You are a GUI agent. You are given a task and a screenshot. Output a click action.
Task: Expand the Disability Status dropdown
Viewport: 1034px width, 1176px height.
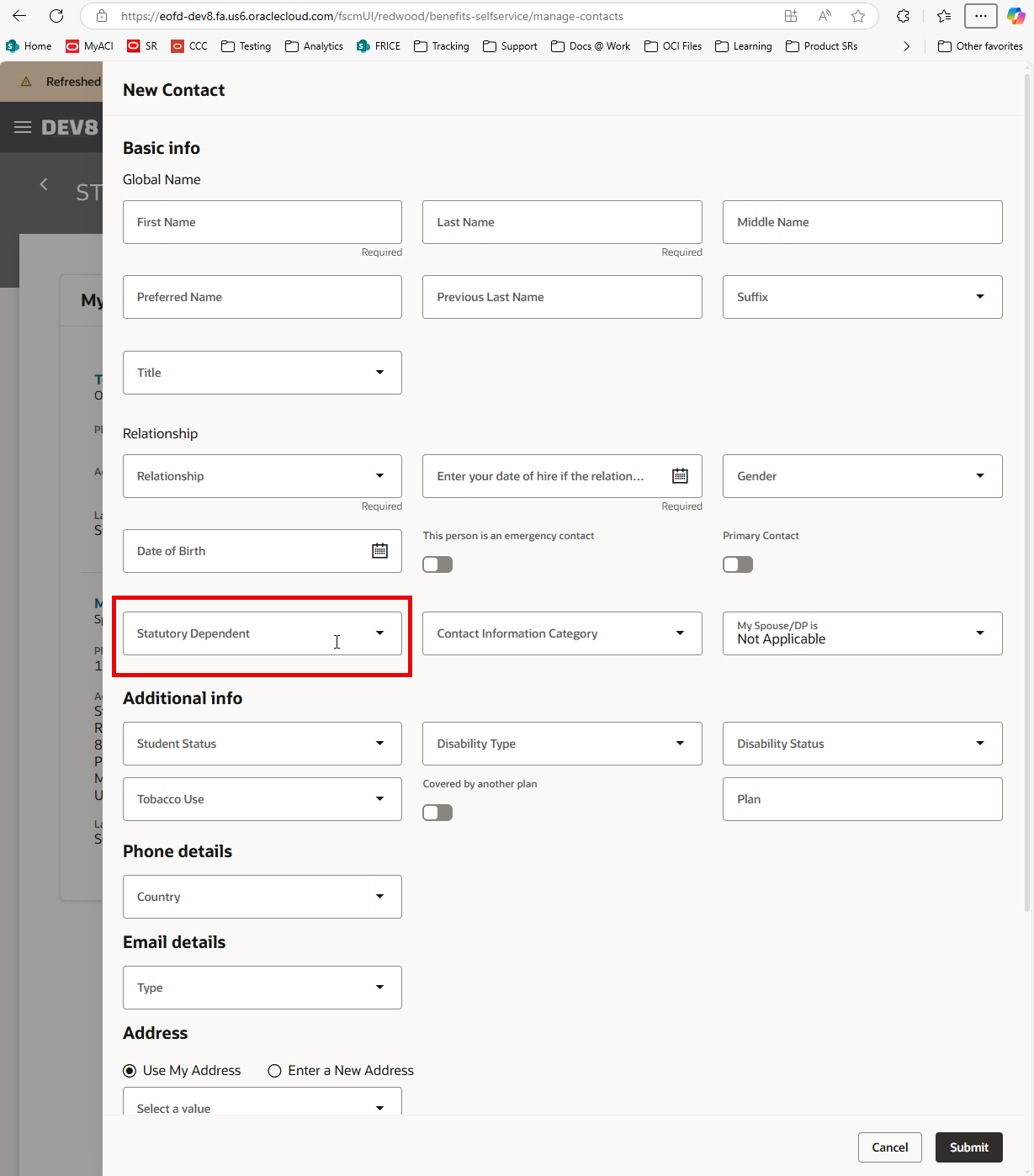tap(862, 744)
